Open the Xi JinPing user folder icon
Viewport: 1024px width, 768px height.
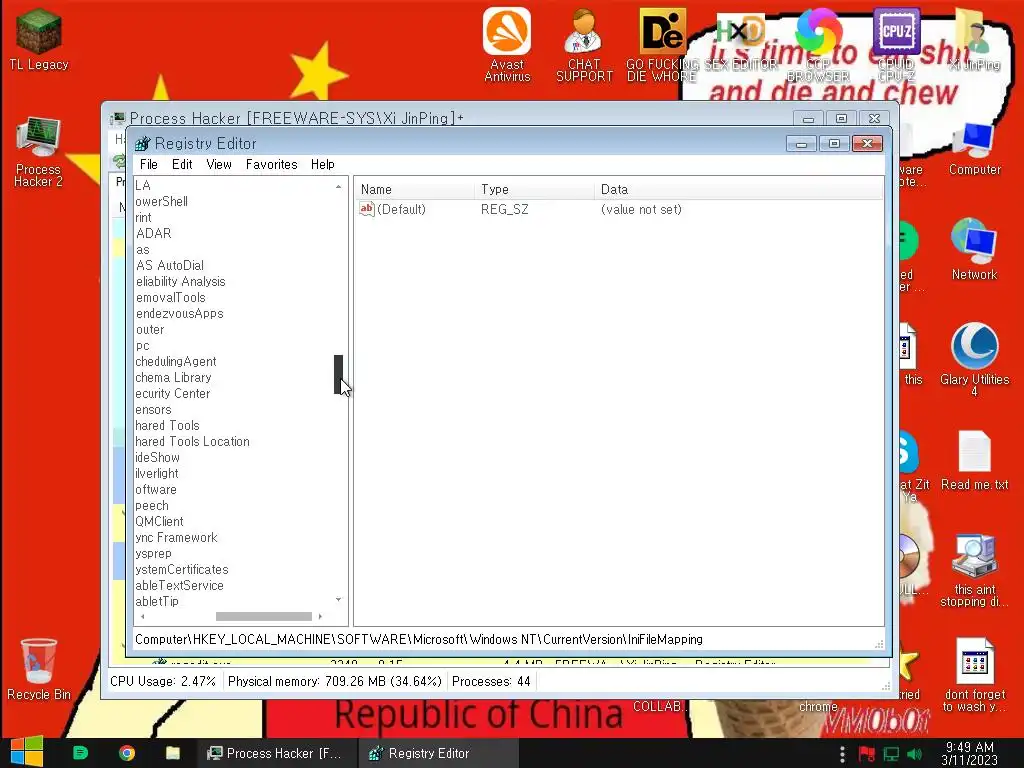click(x=974, y=39)
